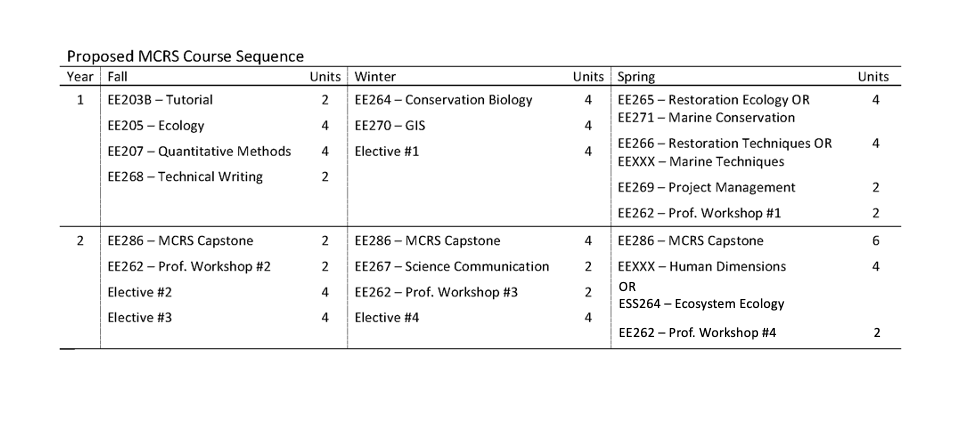Select EE267 – Science Communication course
This screenshot has height=428, width=960.
[x=452, y=267]
